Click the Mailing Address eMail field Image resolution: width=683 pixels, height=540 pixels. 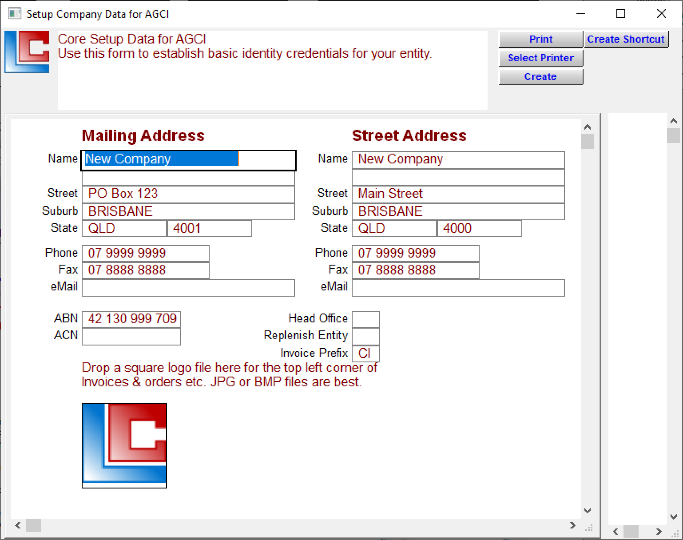(188, 288)
